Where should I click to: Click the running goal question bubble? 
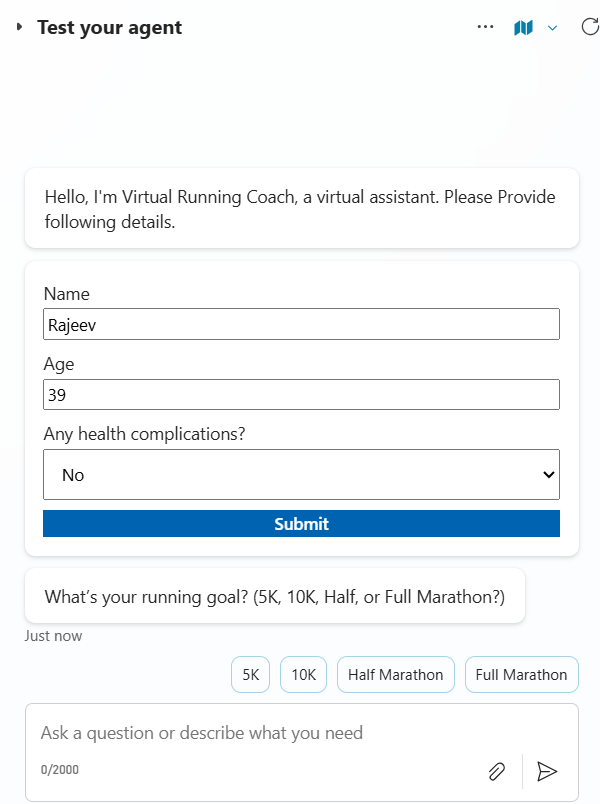(x=275, y=597)
